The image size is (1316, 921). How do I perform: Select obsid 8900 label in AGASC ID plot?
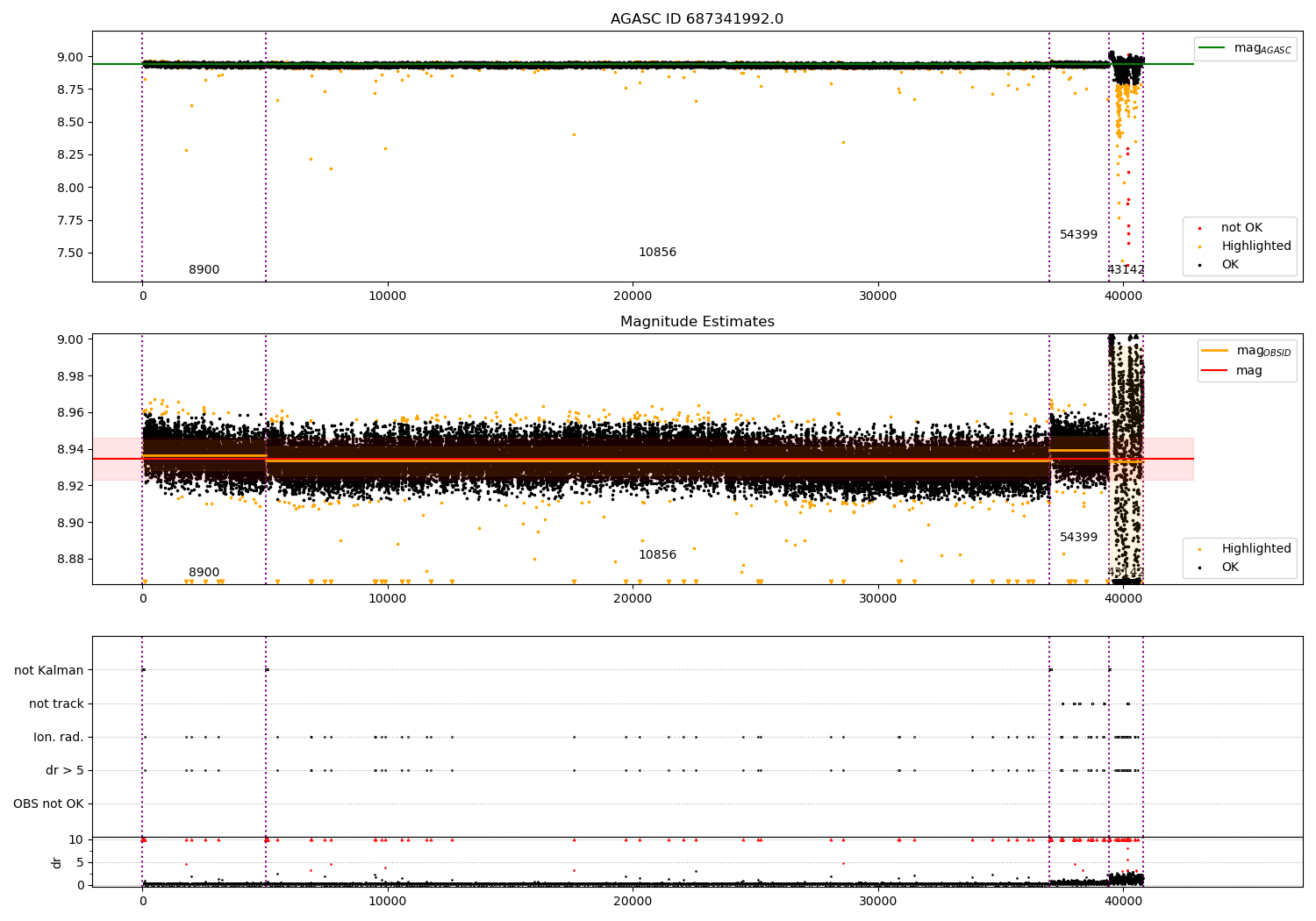tap(204, 270)
